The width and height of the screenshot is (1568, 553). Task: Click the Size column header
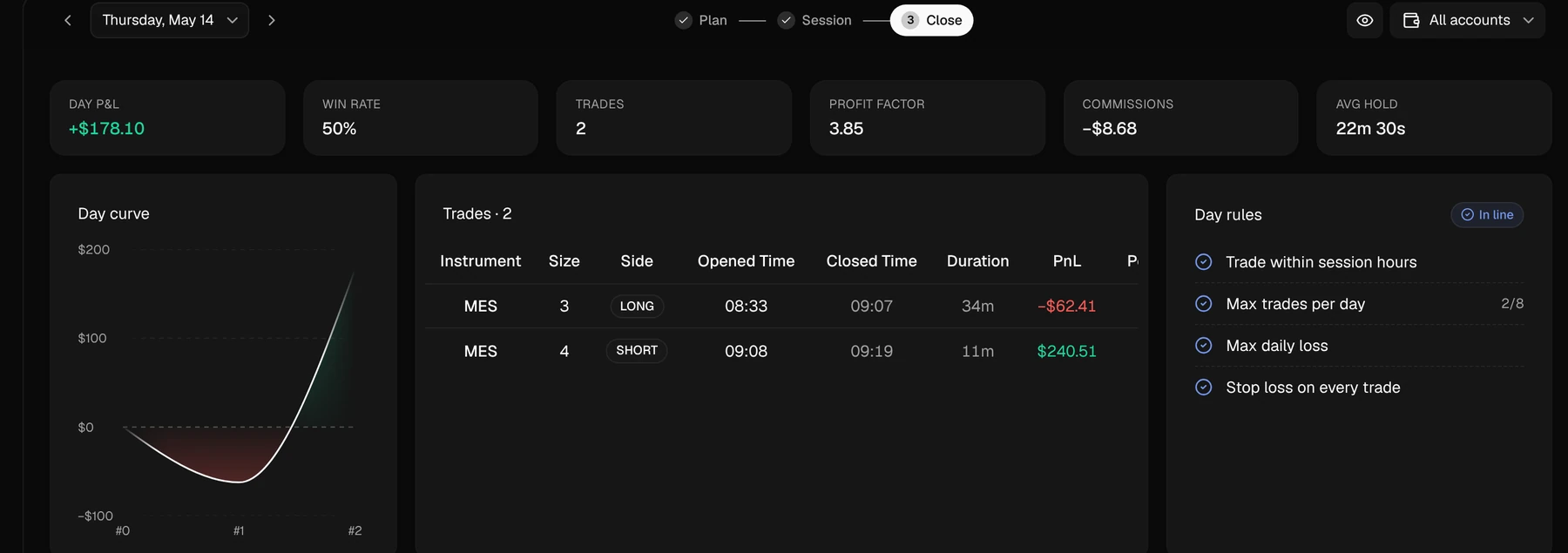(564, 261)
